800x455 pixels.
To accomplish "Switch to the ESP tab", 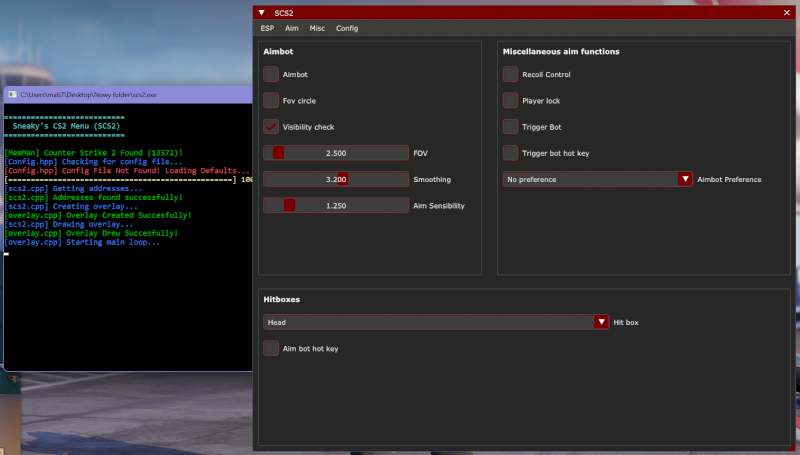I will pos(267,29).
